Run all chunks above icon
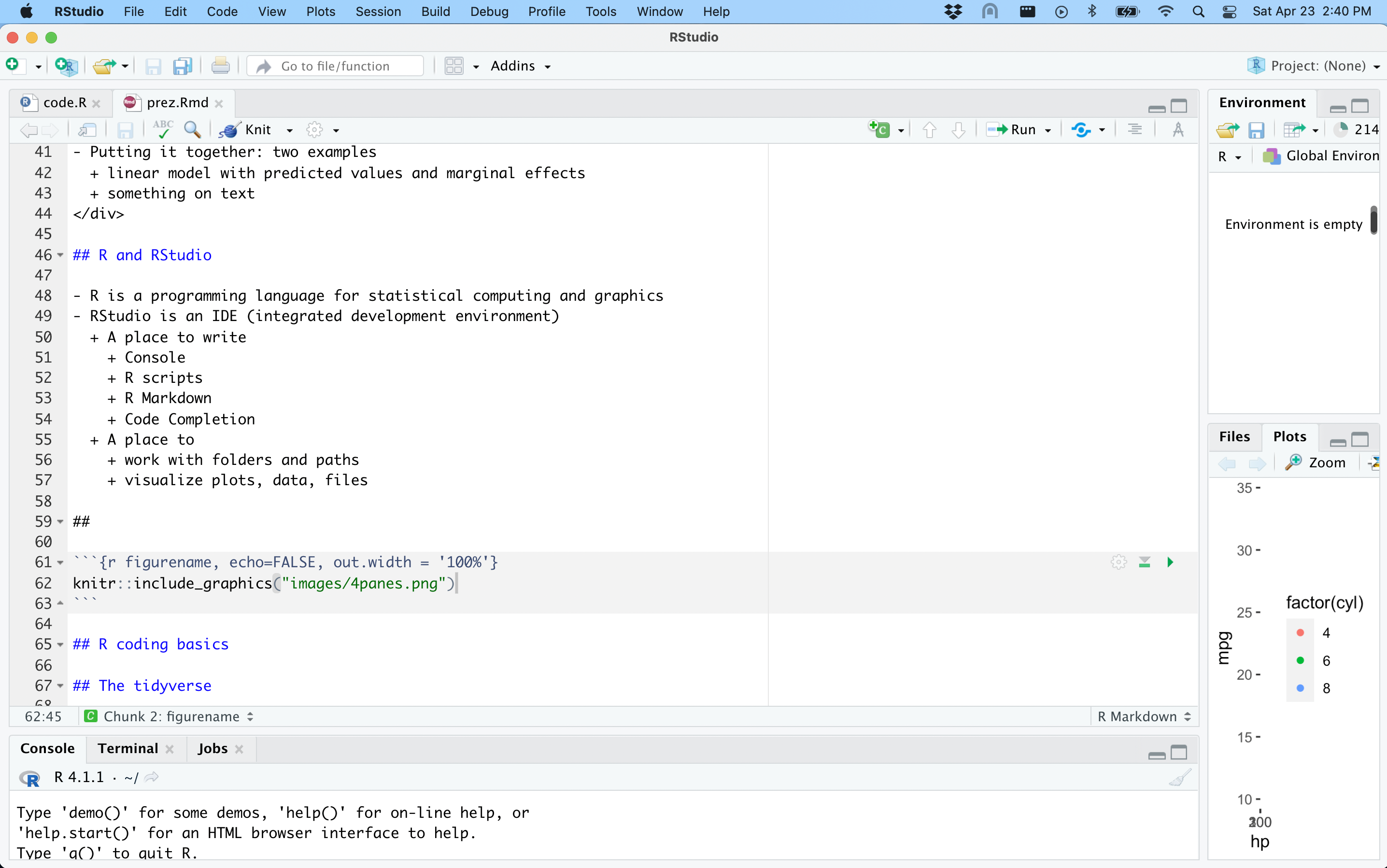This screenshot has width=1387, height=868. (1145, 562)
